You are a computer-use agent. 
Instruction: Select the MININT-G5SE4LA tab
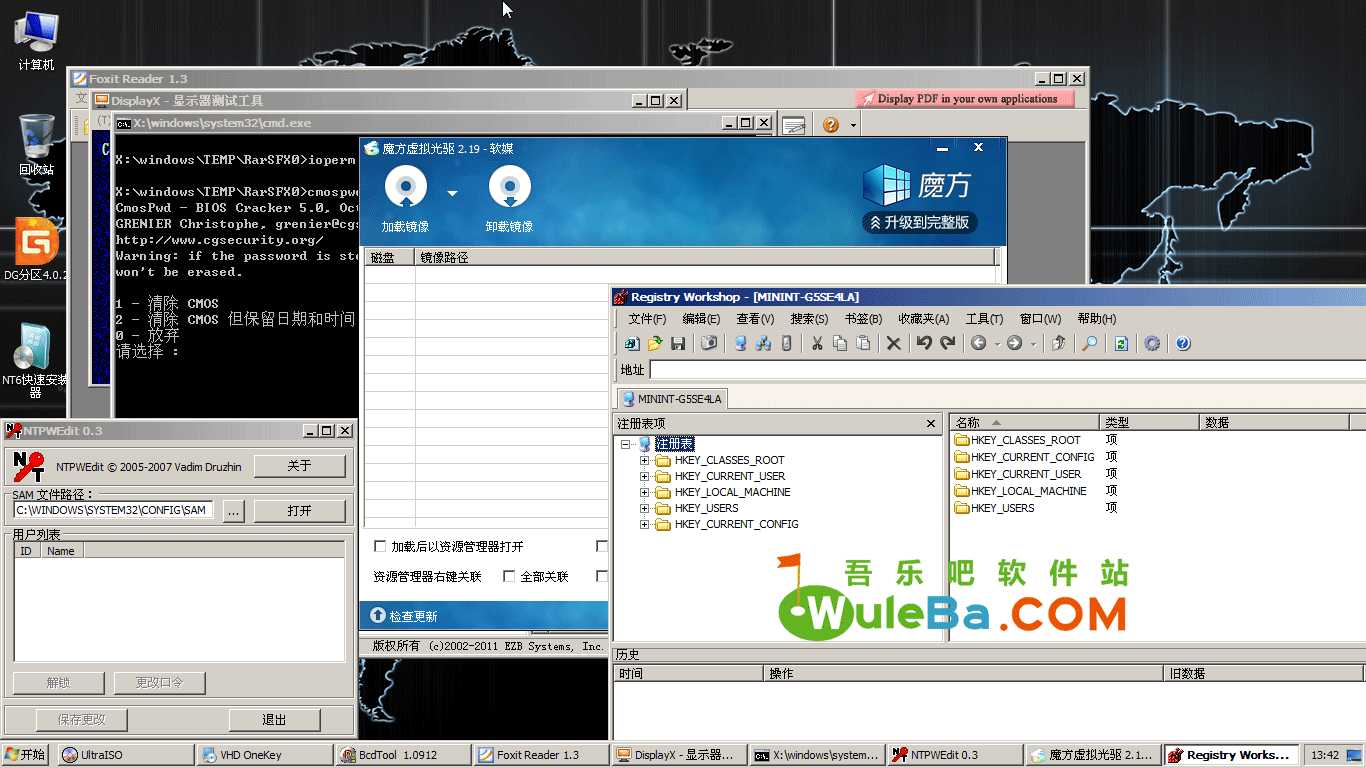pos(671,399)
